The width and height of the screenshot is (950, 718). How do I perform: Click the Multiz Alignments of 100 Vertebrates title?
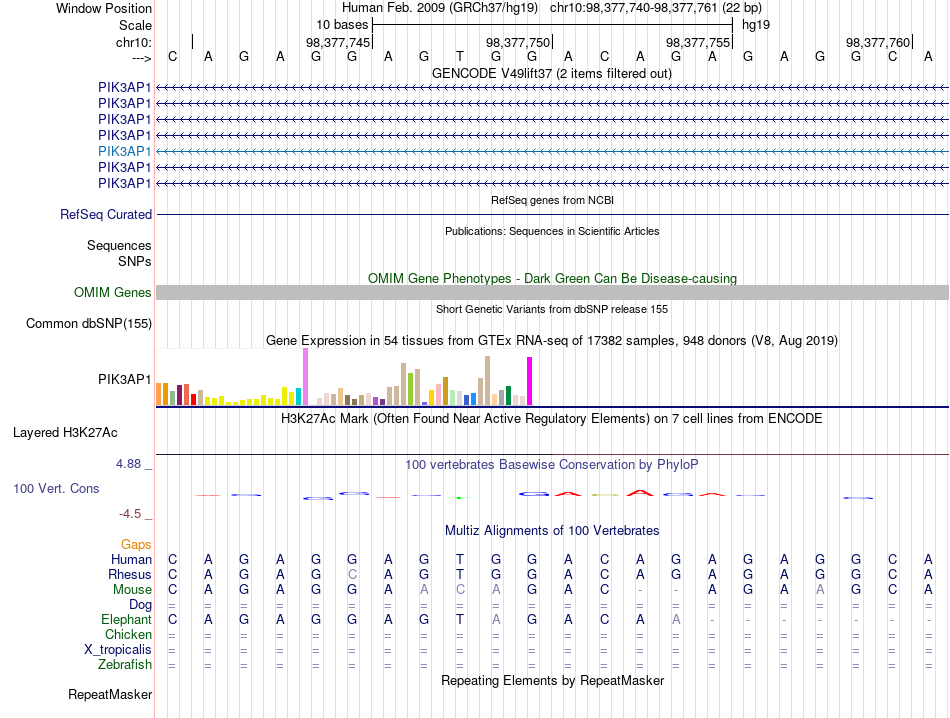tap(552, 531)
